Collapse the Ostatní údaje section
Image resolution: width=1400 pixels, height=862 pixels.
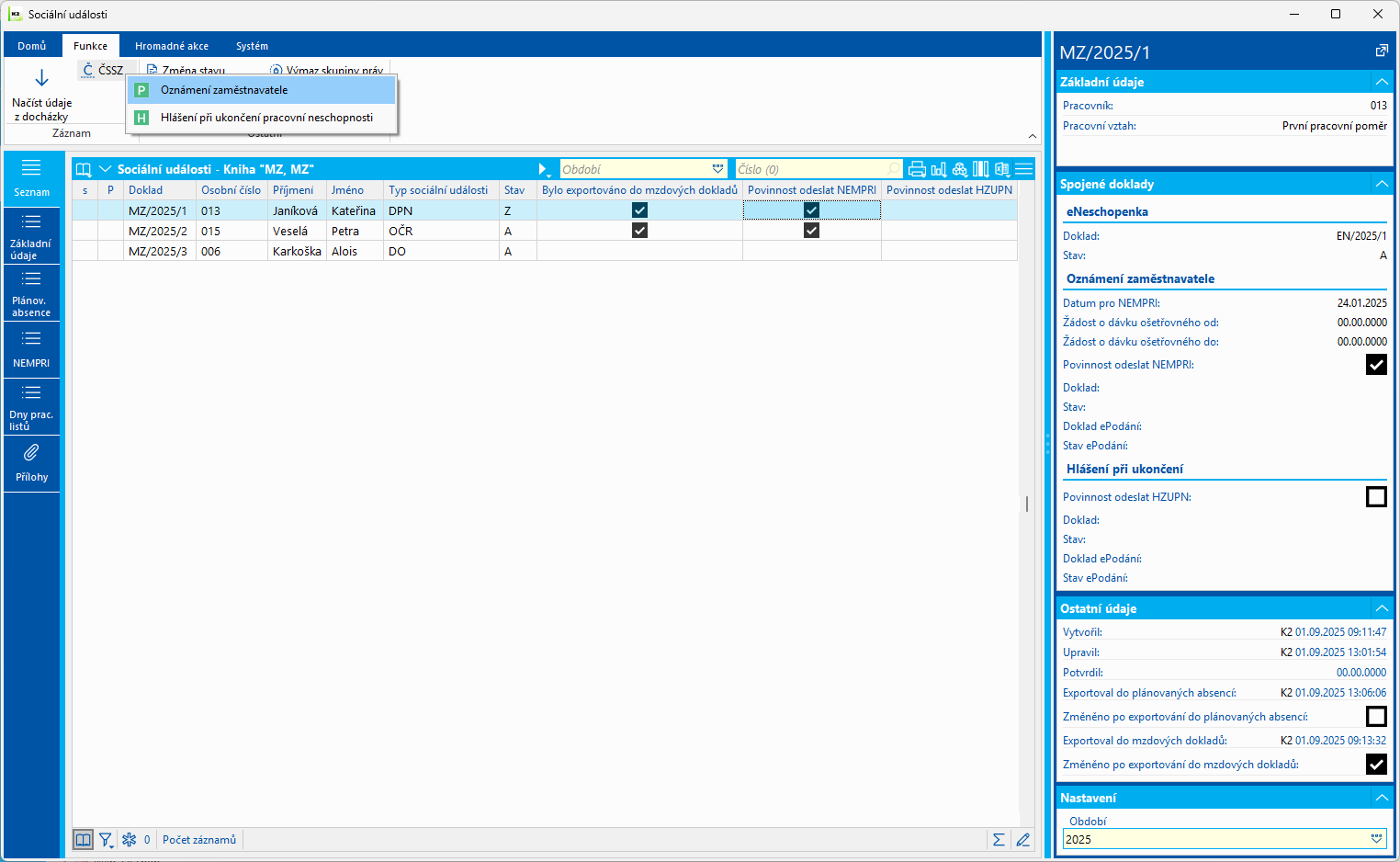(1382, 608)
